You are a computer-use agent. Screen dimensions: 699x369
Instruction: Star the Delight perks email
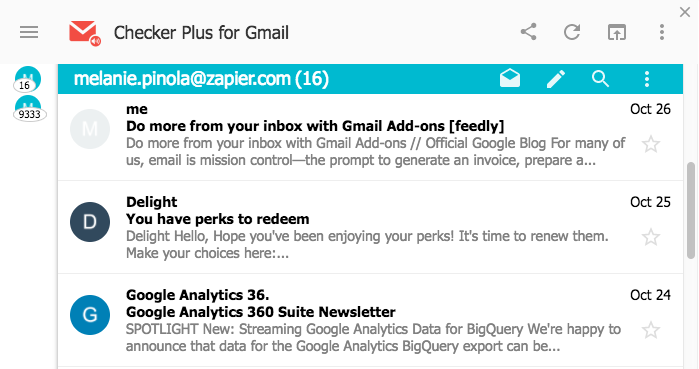(x=651, y=237)
